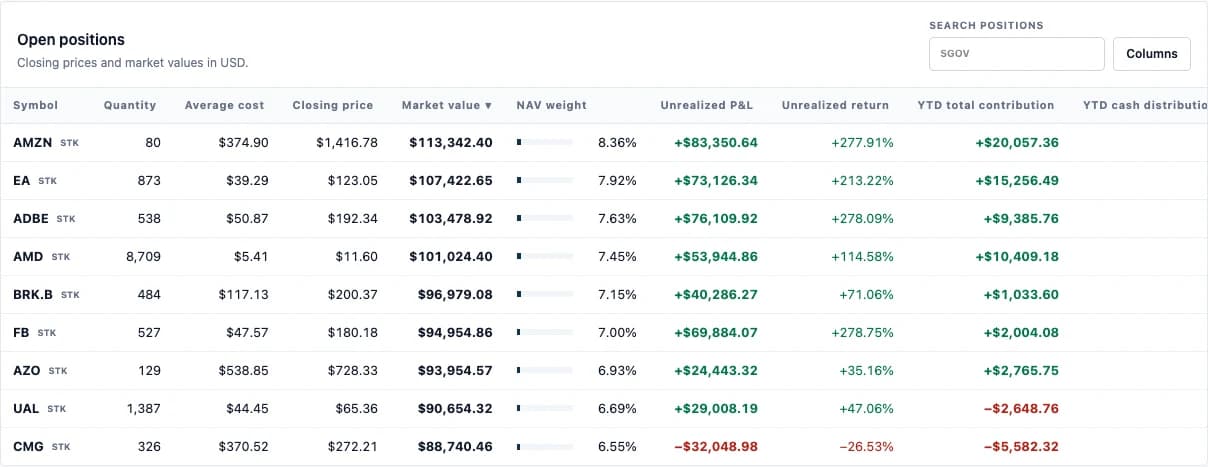This screenshot has height=467, width=1208.
Task: Click unrealized return +277.91%
Action: [x=862, y=143]
